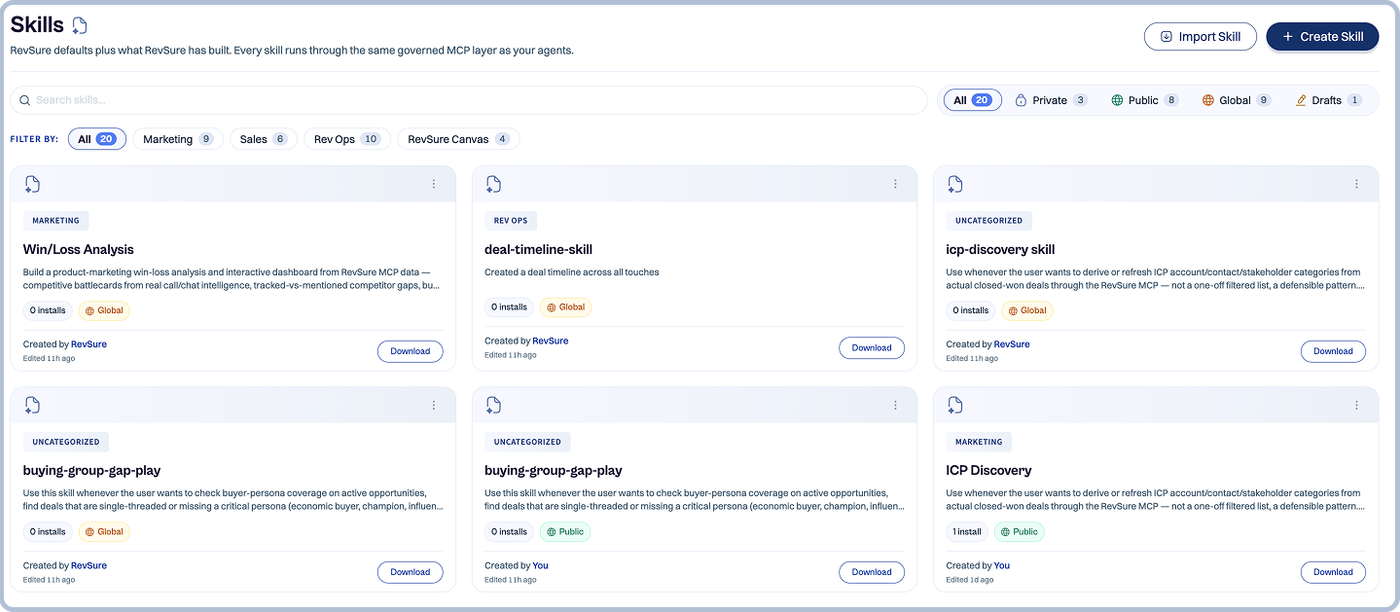Click the REV OPS tag on deal-timeline-skill card

click(x=510, y=220)
